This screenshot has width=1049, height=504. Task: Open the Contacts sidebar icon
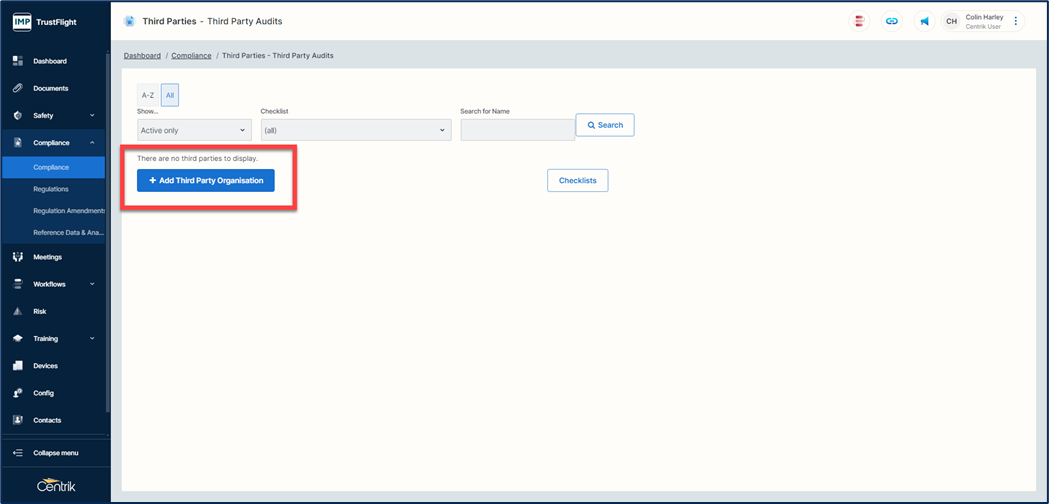(x=18, y=420)
